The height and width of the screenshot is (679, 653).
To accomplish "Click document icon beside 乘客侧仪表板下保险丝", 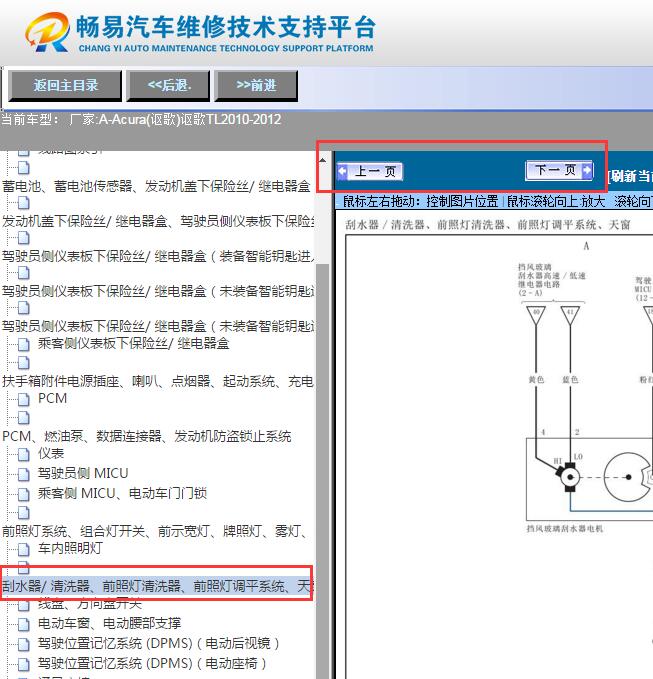I will pyautogui.click(x=23, y=344).
